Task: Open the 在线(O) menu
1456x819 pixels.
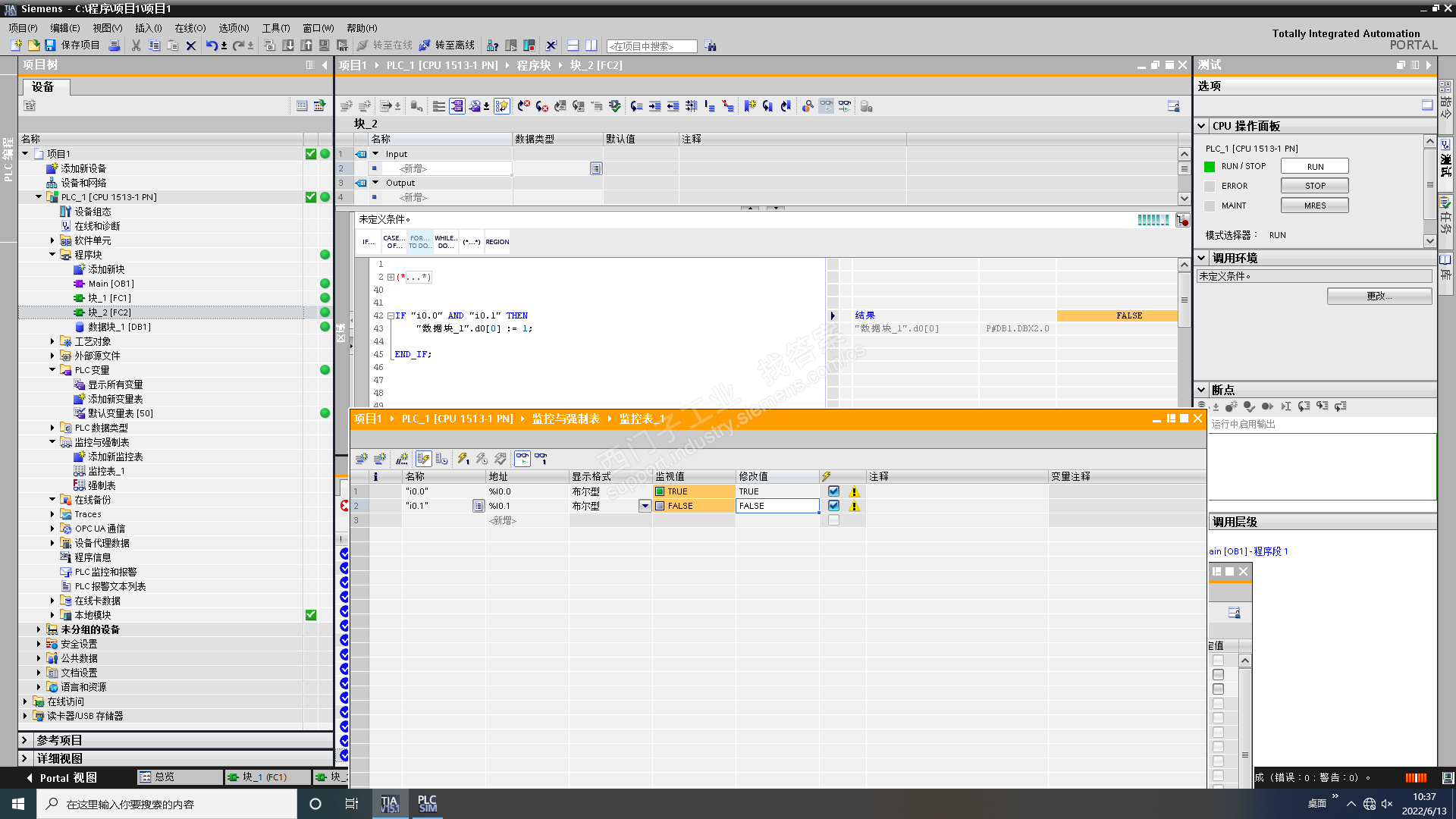Action: click(190, 28)
